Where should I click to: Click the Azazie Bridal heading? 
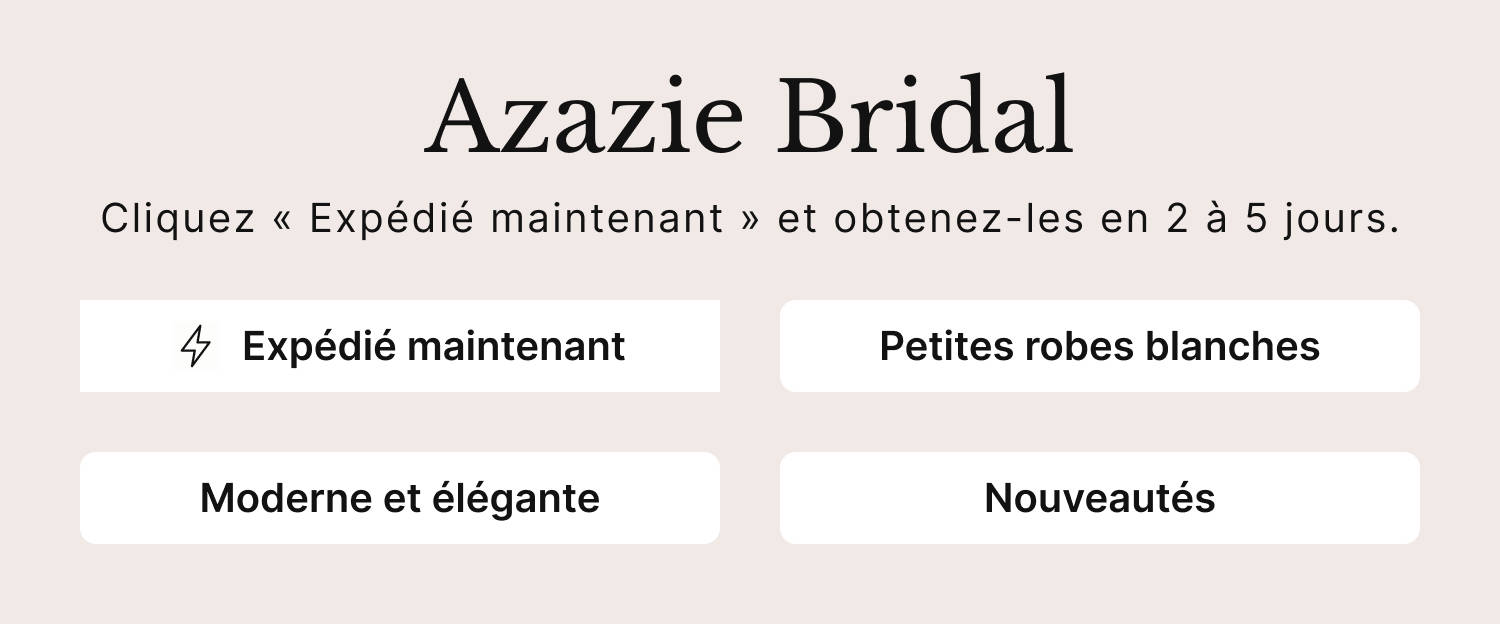click(750, 118)
